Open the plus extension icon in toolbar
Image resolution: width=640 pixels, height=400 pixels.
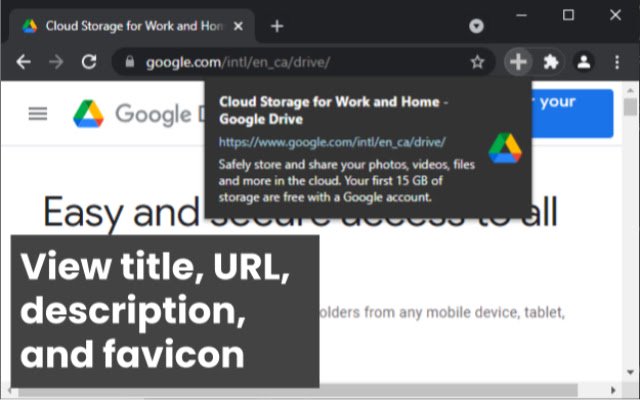pyautogui.click(x=518, y=62)
